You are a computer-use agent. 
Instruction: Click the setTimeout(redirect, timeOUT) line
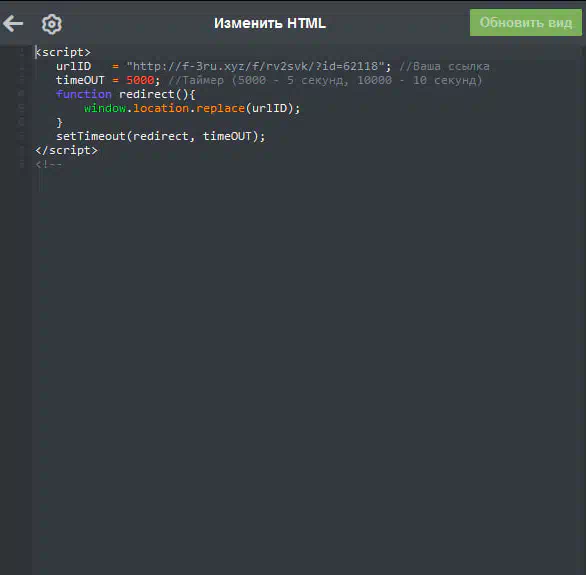coord(160,136)
